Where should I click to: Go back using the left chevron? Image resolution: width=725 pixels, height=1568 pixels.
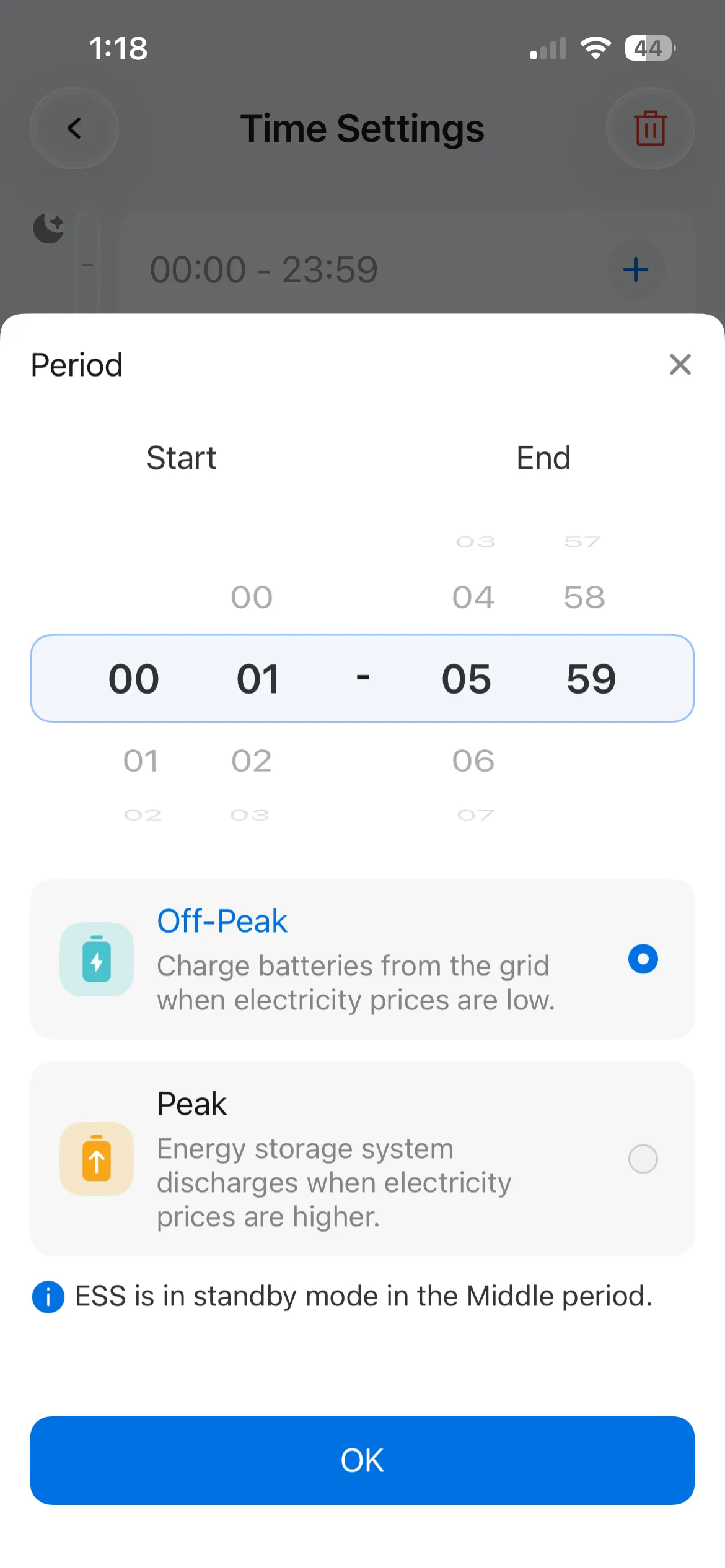(x=74, y=128)
